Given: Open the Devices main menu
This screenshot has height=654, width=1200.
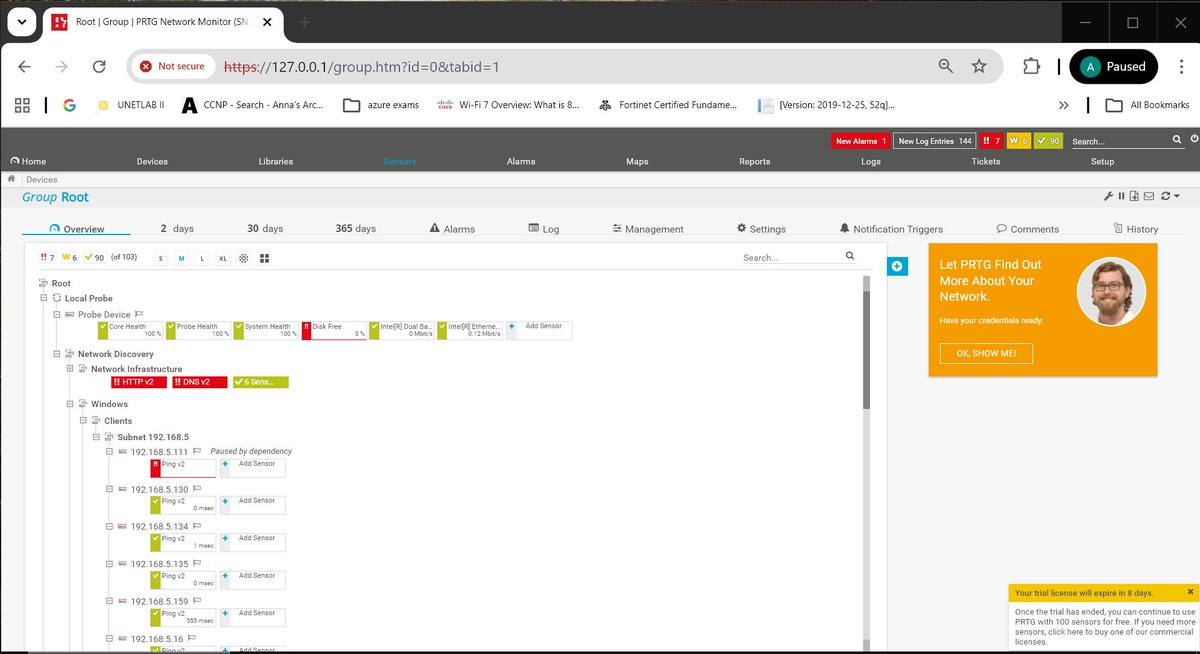Looking at the screenshot, I should [x=152, y=161].
